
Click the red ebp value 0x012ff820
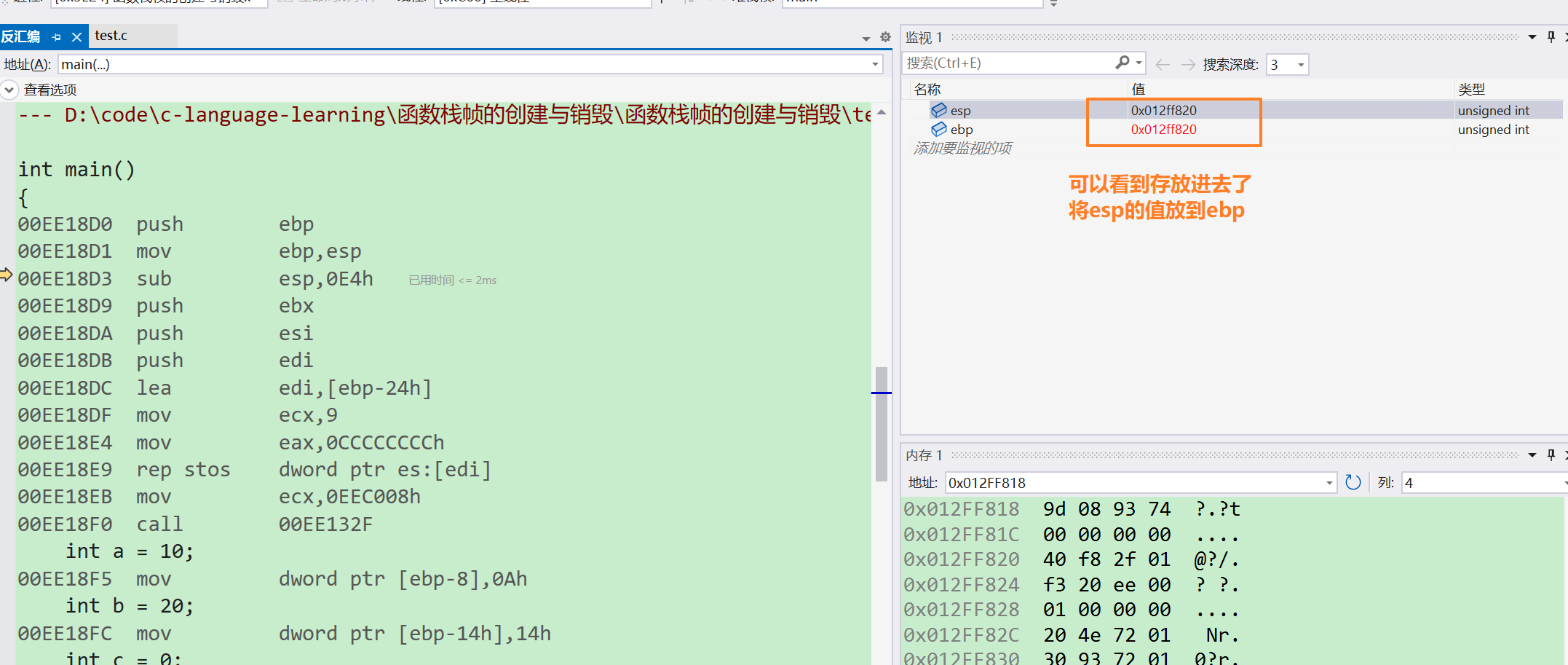pyautogui.click(x=1163, y=129)
